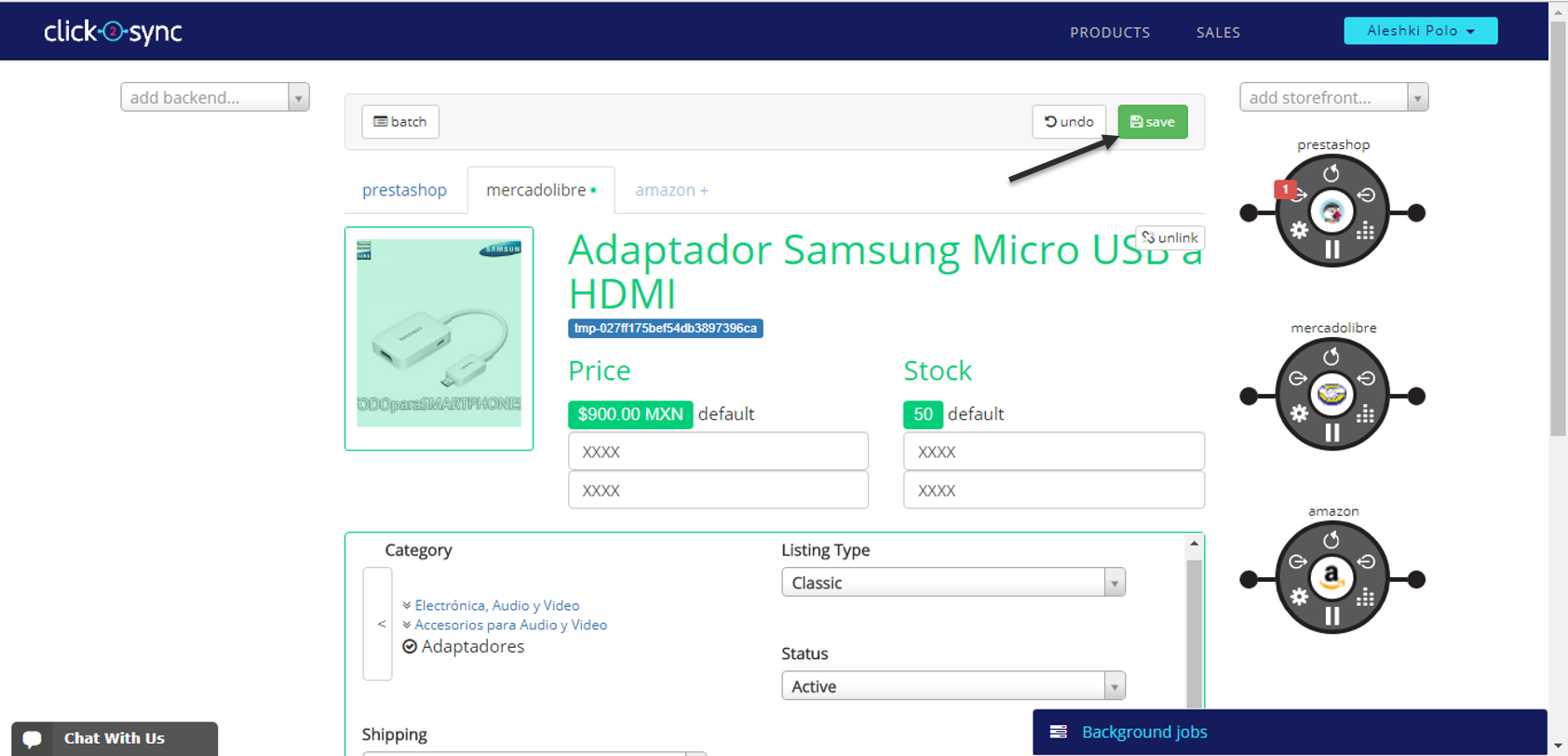This screenshot has height=756, width=1568.
Task: Open the Aleshki Polo user menu
Action: 1420,31
